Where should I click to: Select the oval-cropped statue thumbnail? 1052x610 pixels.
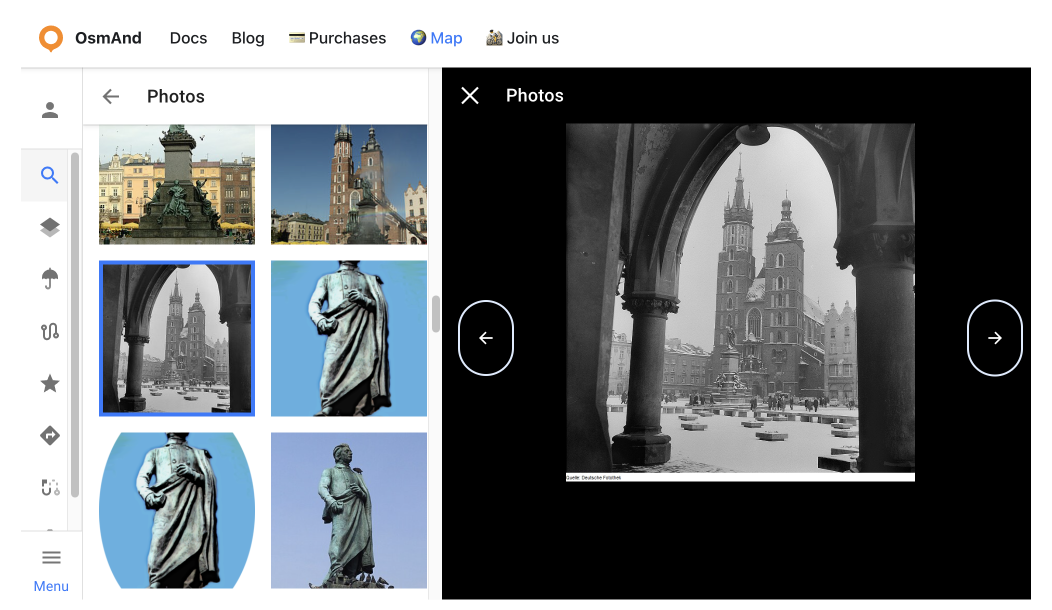[x=177, y=510]
